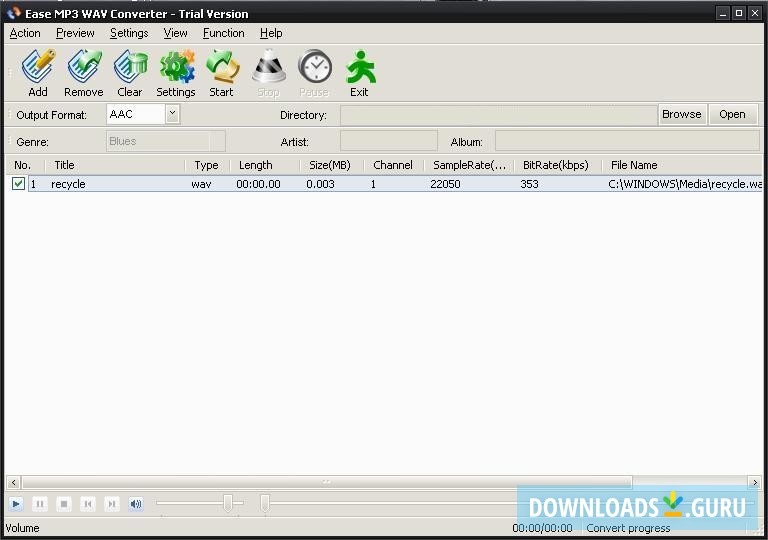Click the Directory input field
The width and height of the screenshot is (768, 540).
(499, 115)
